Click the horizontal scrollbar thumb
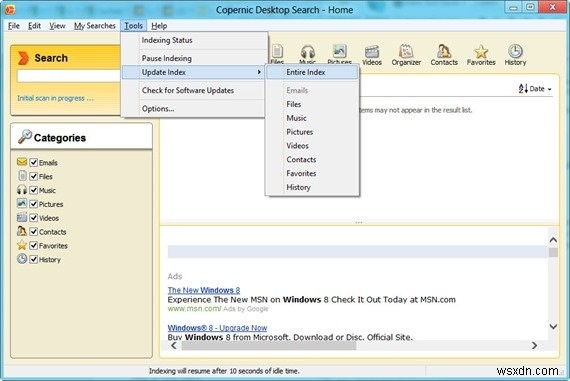570x381 pixels. point(269,345)
